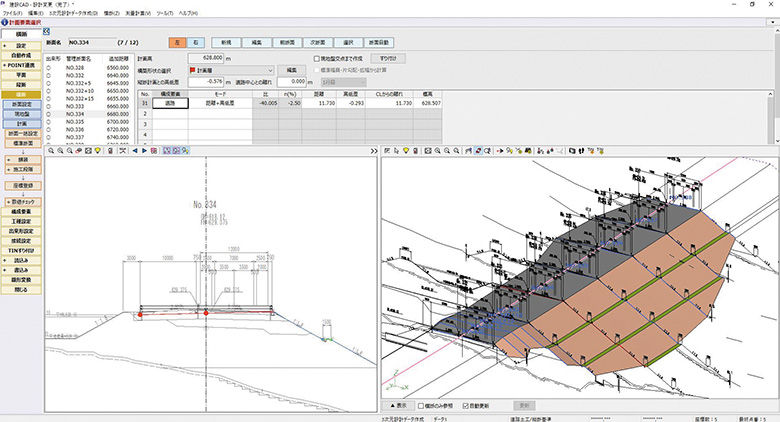Click the fit-view icon in 3D toolbar
This screenshot has height=422, width=780.
[428, 150]
